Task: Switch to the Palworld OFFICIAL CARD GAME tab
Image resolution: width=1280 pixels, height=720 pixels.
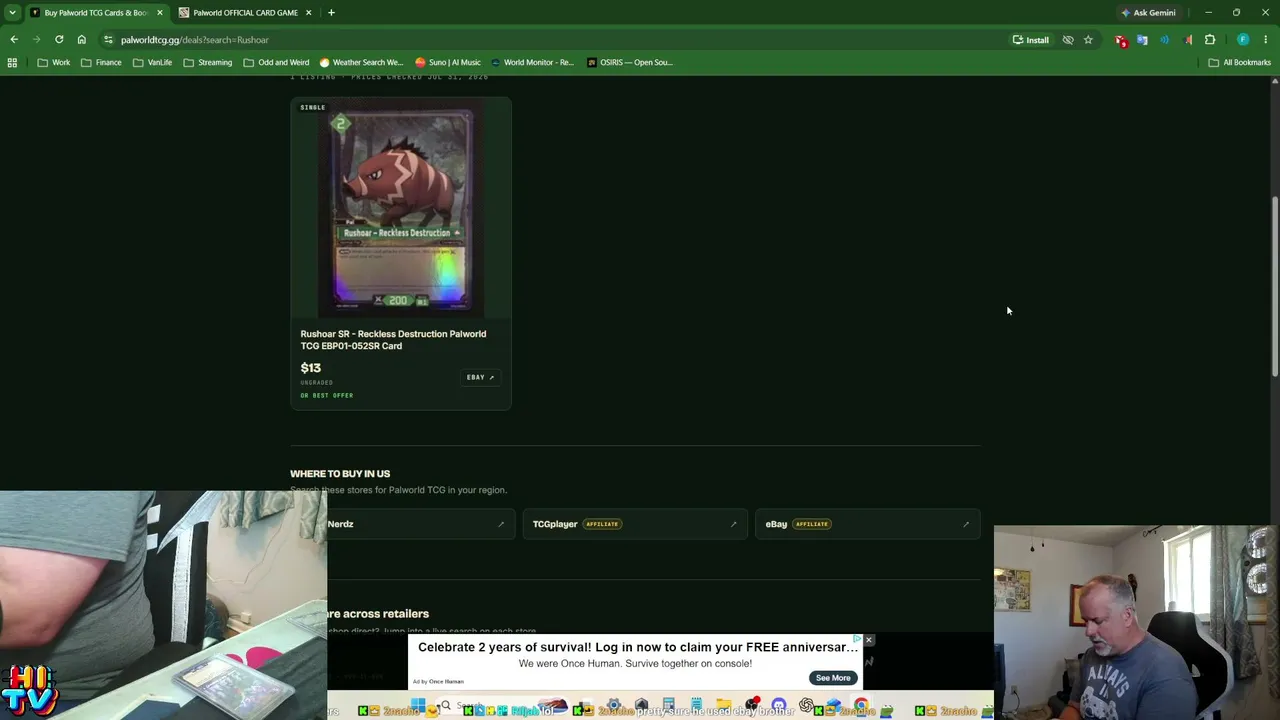Action: pos(245,13)
